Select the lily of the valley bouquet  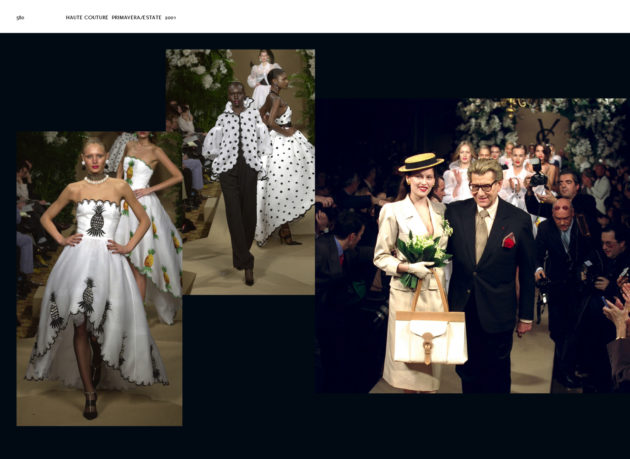422,252
